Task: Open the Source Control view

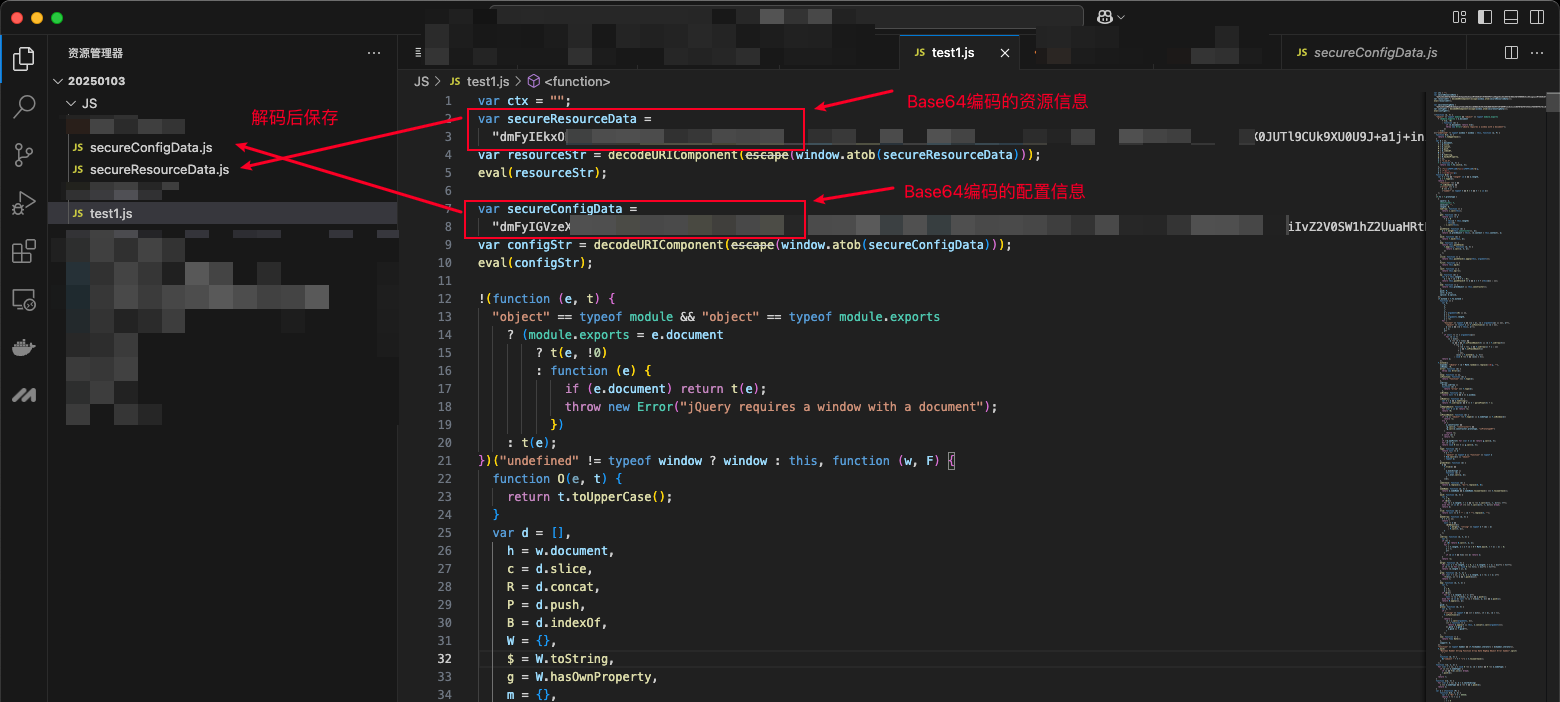Action: point(24,154)
